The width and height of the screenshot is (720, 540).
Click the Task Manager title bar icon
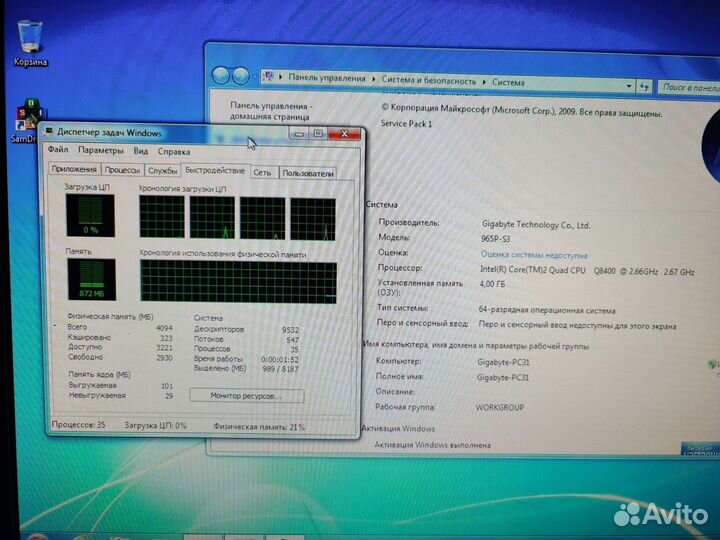tap(49, 132)
